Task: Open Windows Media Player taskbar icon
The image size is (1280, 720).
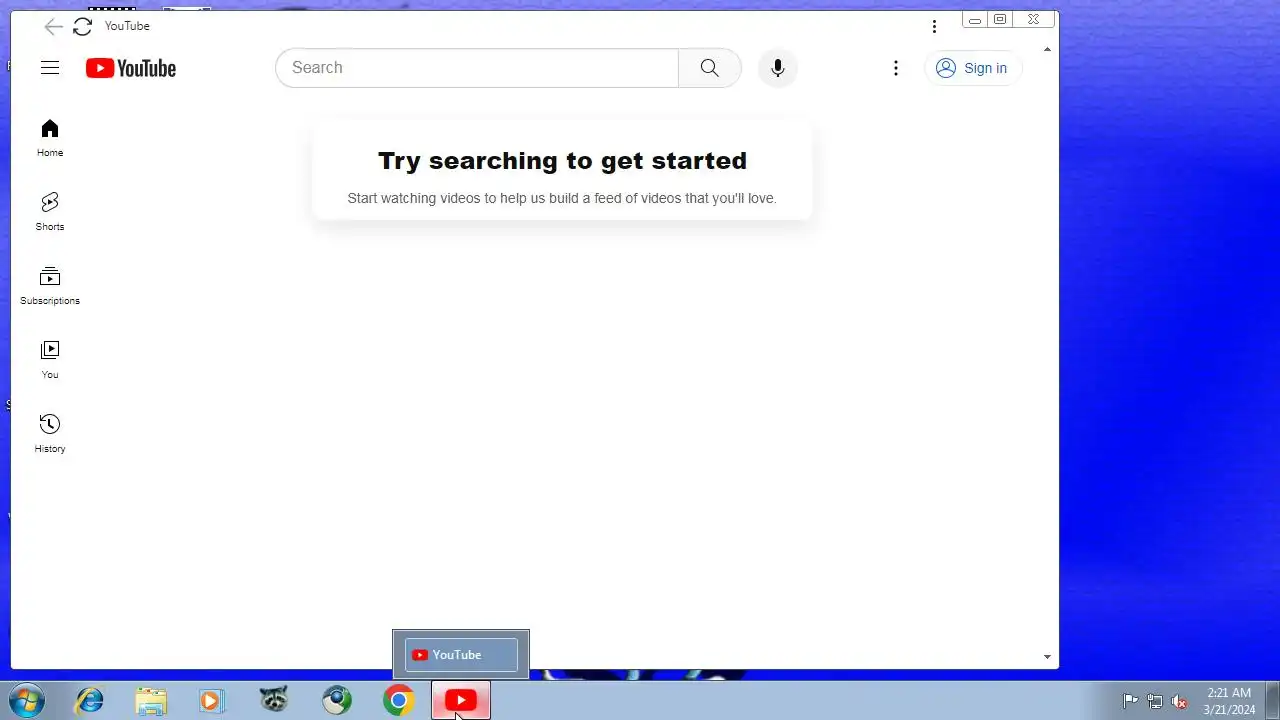Action: (212, 701)
